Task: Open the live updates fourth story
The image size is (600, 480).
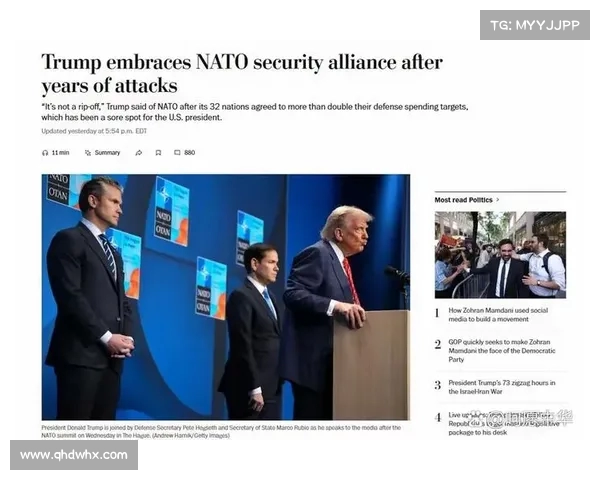Action: 504,424
